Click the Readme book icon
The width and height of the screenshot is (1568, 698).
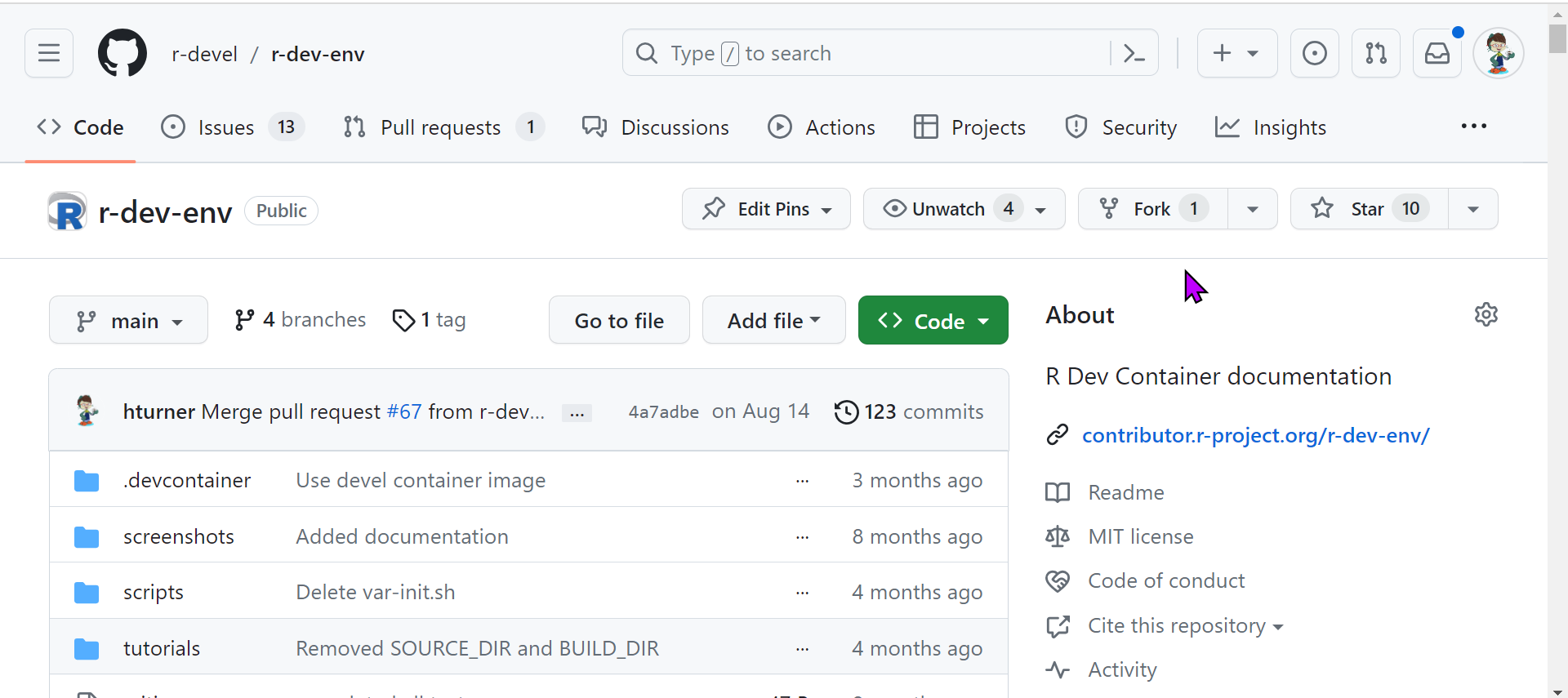click(1058, 492)
